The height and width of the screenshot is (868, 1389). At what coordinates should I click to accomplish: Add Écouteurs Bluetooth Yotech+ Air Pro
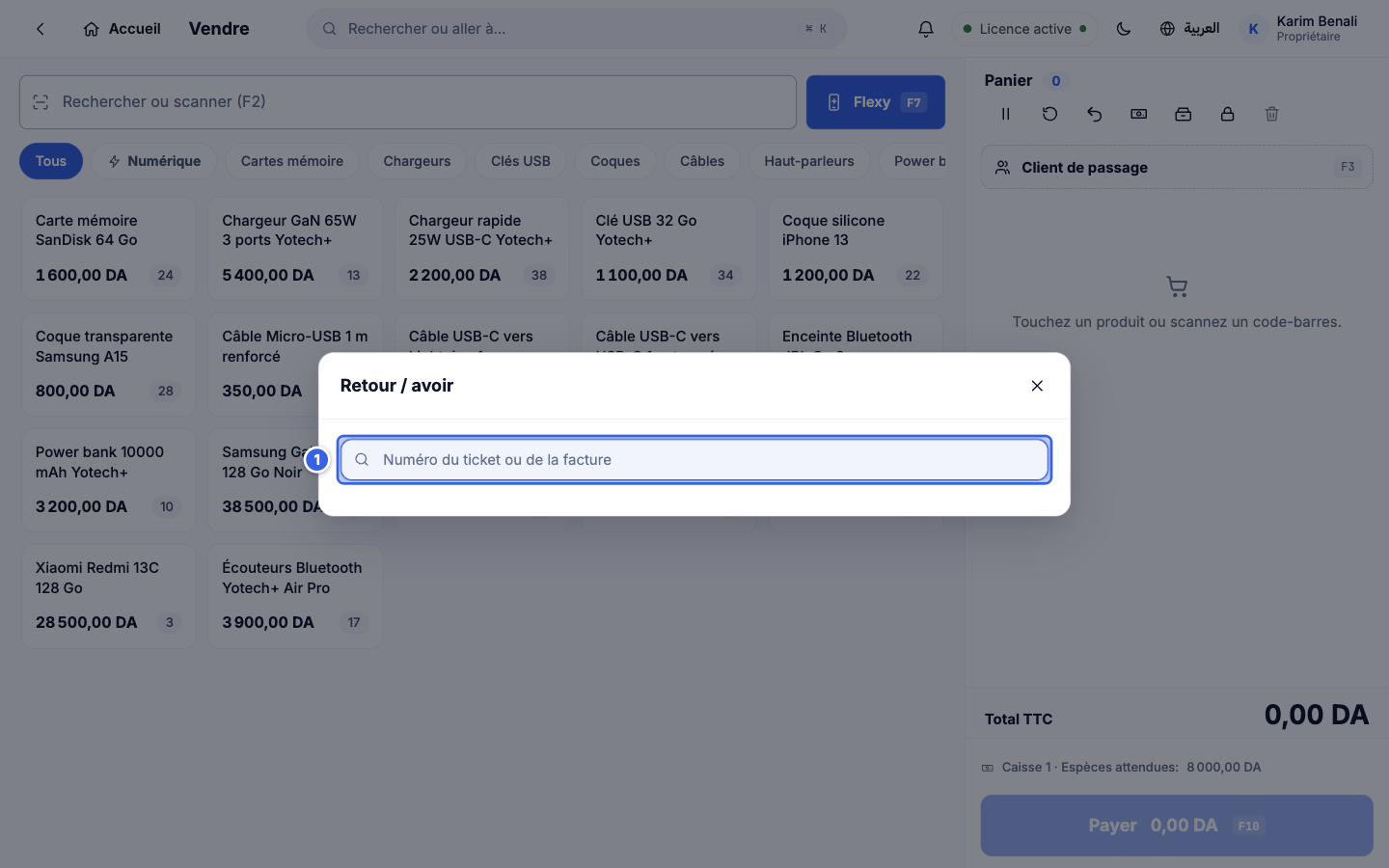coord(295,596)
